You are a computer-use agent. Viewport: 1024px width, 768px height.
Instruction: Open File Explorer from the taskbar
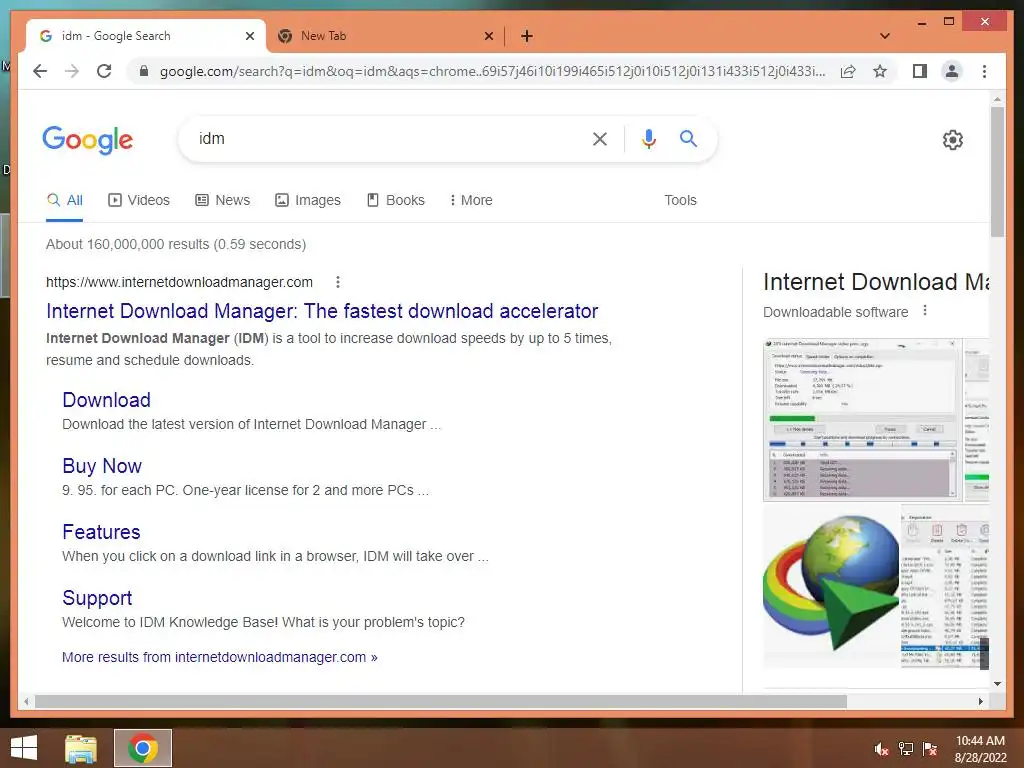click(81, 748)
